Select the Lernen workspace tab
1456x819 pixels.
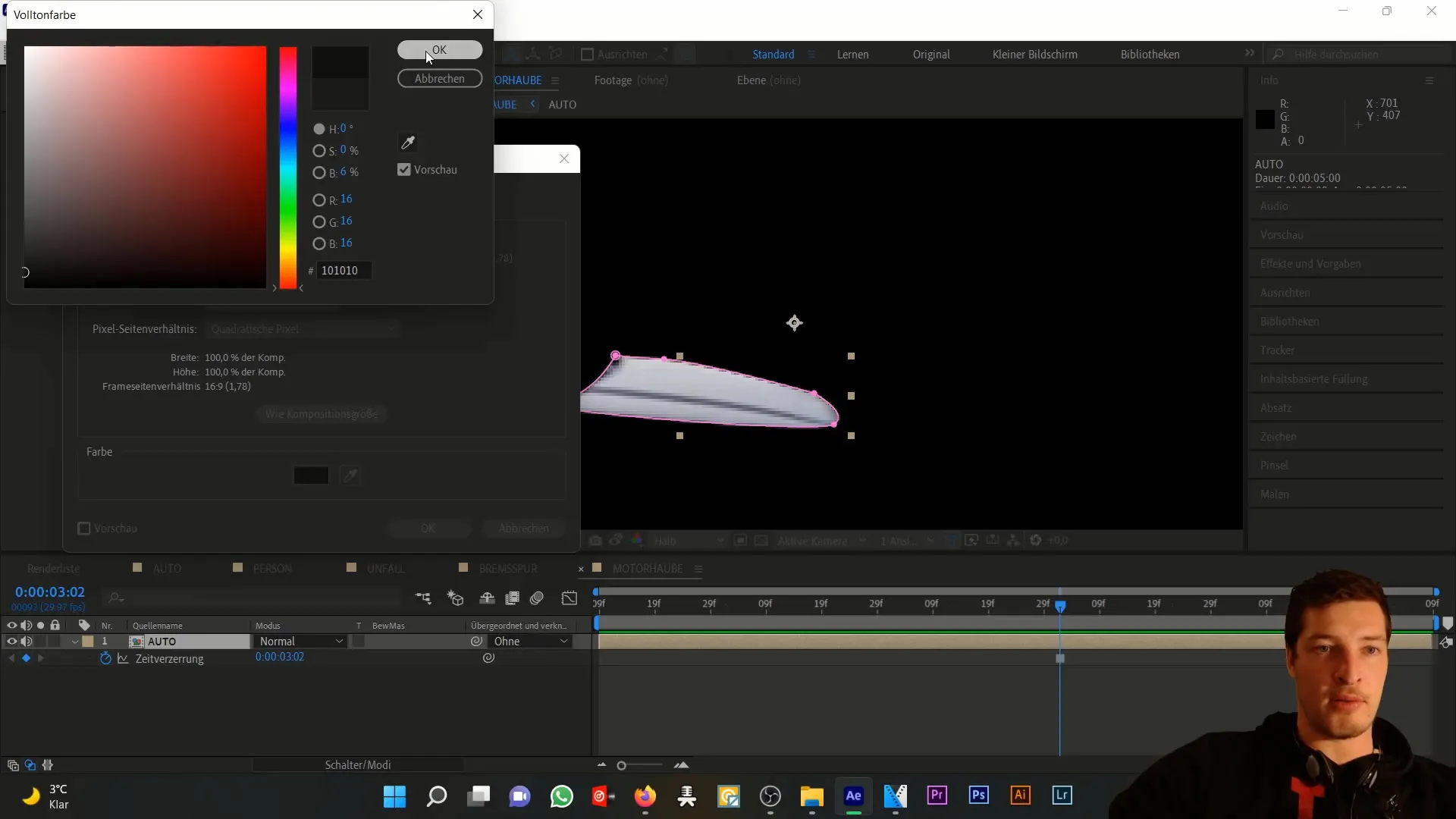[x=855, y=54]
